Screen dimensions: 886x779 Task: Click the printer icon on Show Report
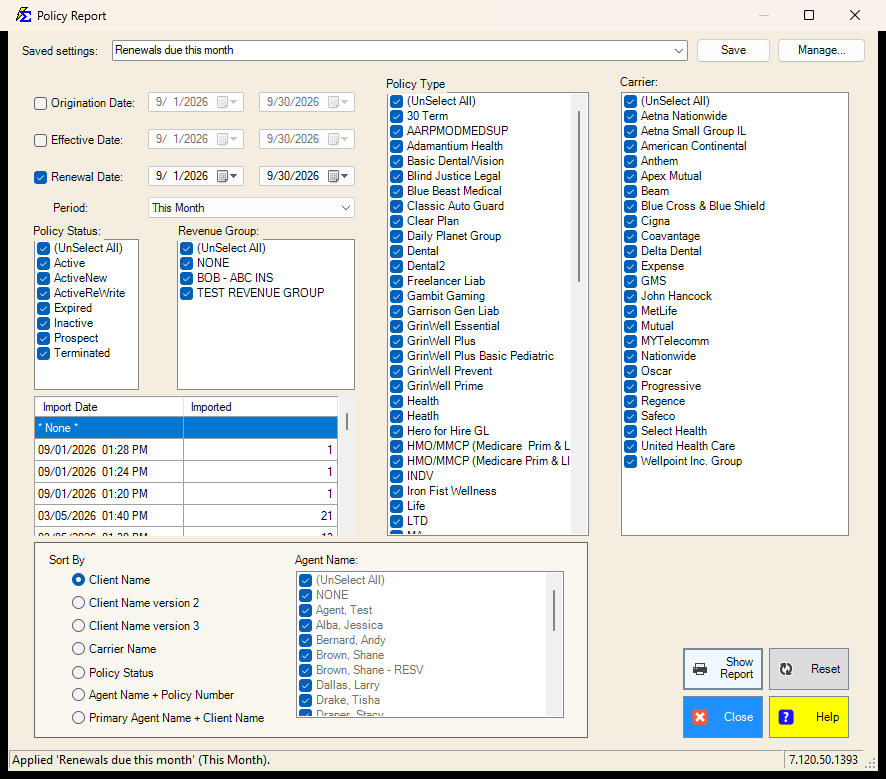(700, 669)
